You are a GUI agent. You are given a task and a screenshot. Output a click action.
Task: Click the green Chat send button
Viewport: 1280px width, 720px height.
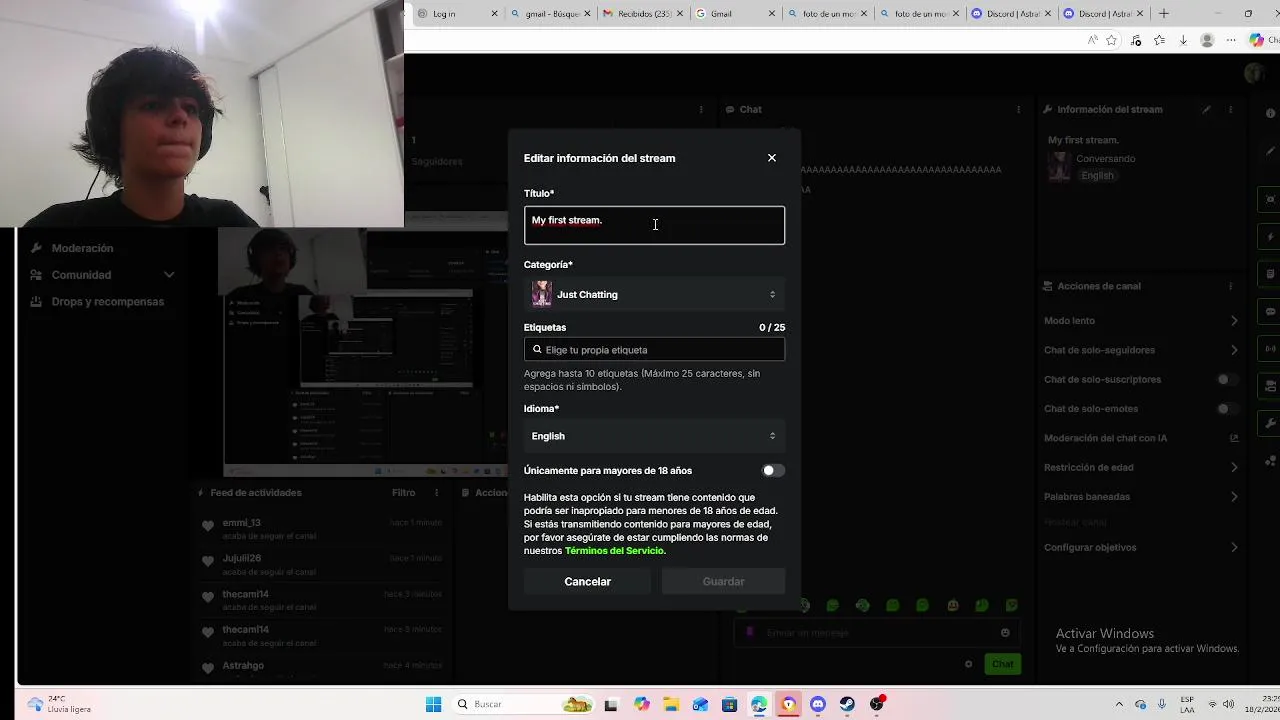pyautogui.click(x=1002, y=664)
